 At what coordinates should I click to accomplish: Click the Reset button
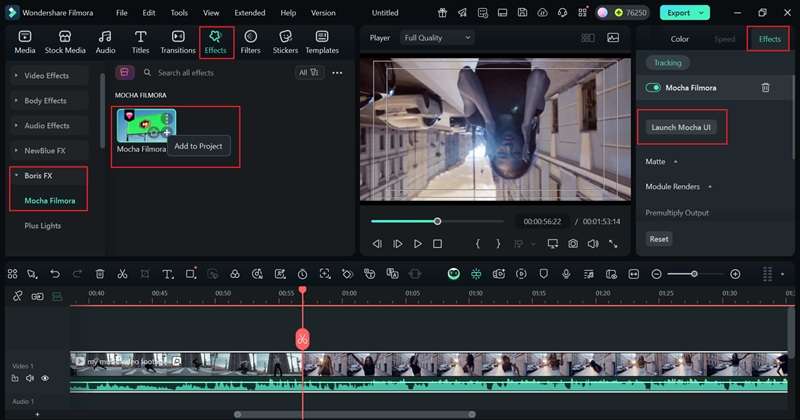tap(659, 239)
